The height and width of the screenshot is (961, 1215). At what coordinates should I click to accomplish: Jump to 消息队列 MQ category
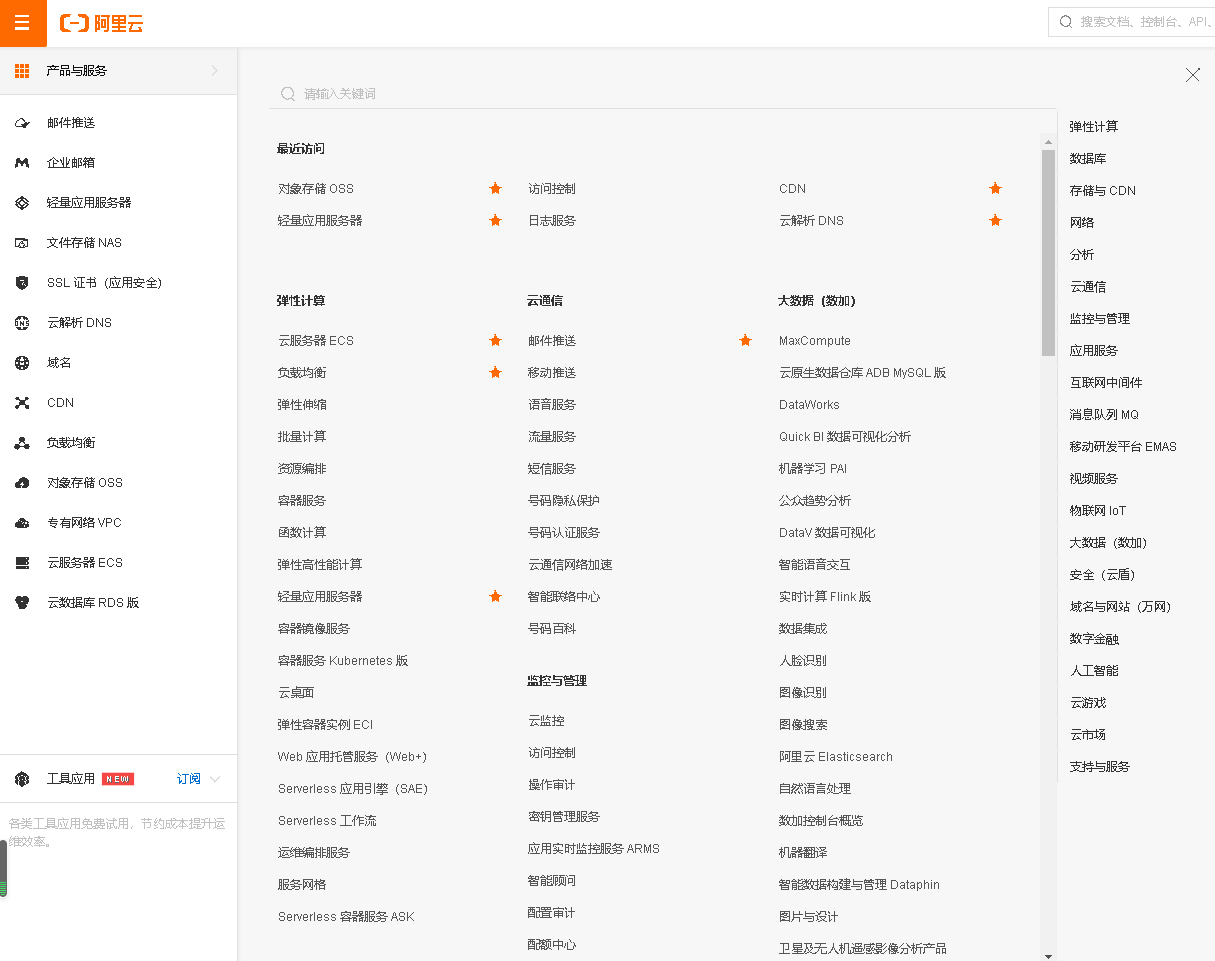click(x=1104, y=415)
